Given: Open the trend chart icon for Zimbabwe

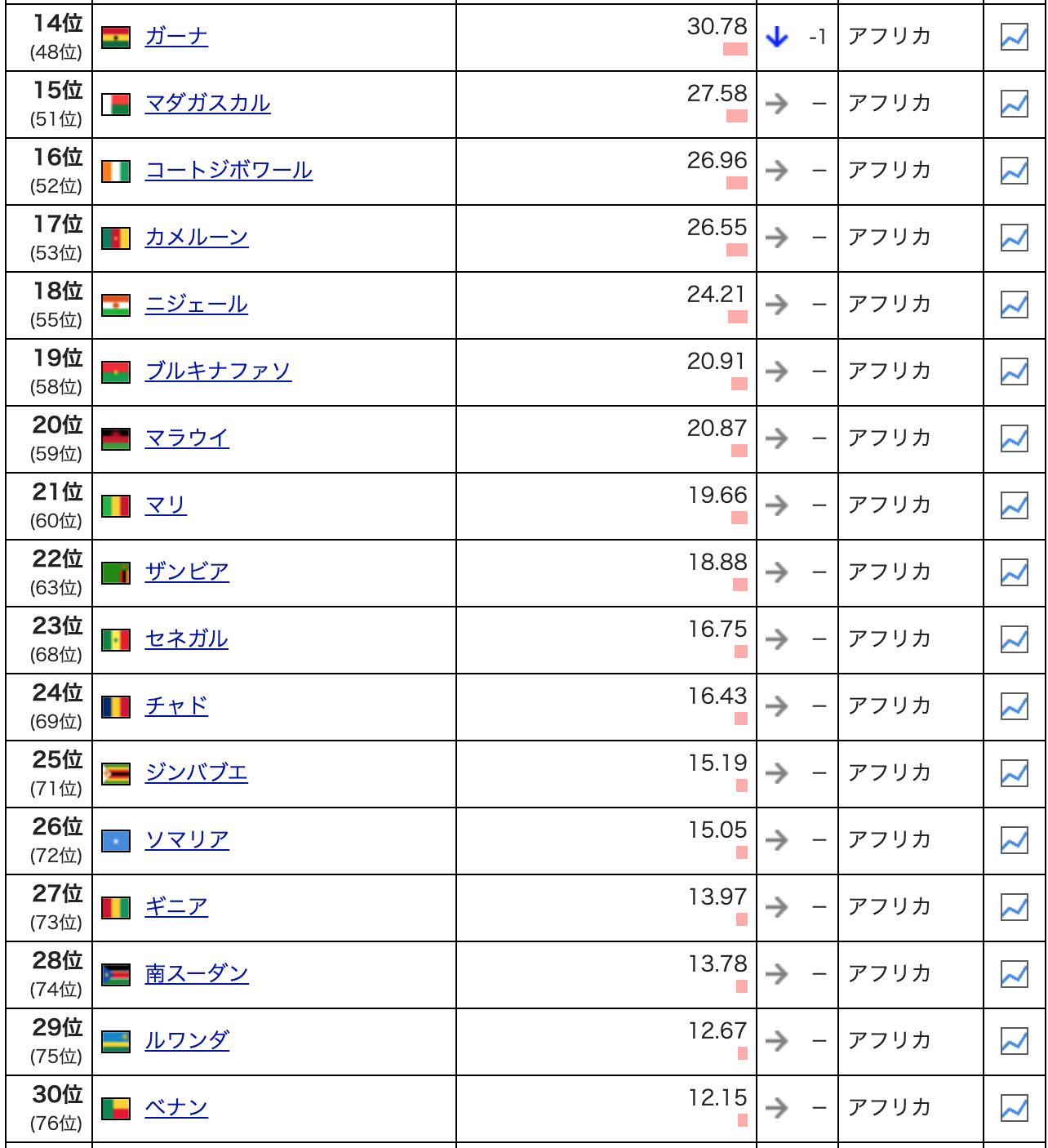Looking at the screenshot, I should click(x=1014, y=774).
